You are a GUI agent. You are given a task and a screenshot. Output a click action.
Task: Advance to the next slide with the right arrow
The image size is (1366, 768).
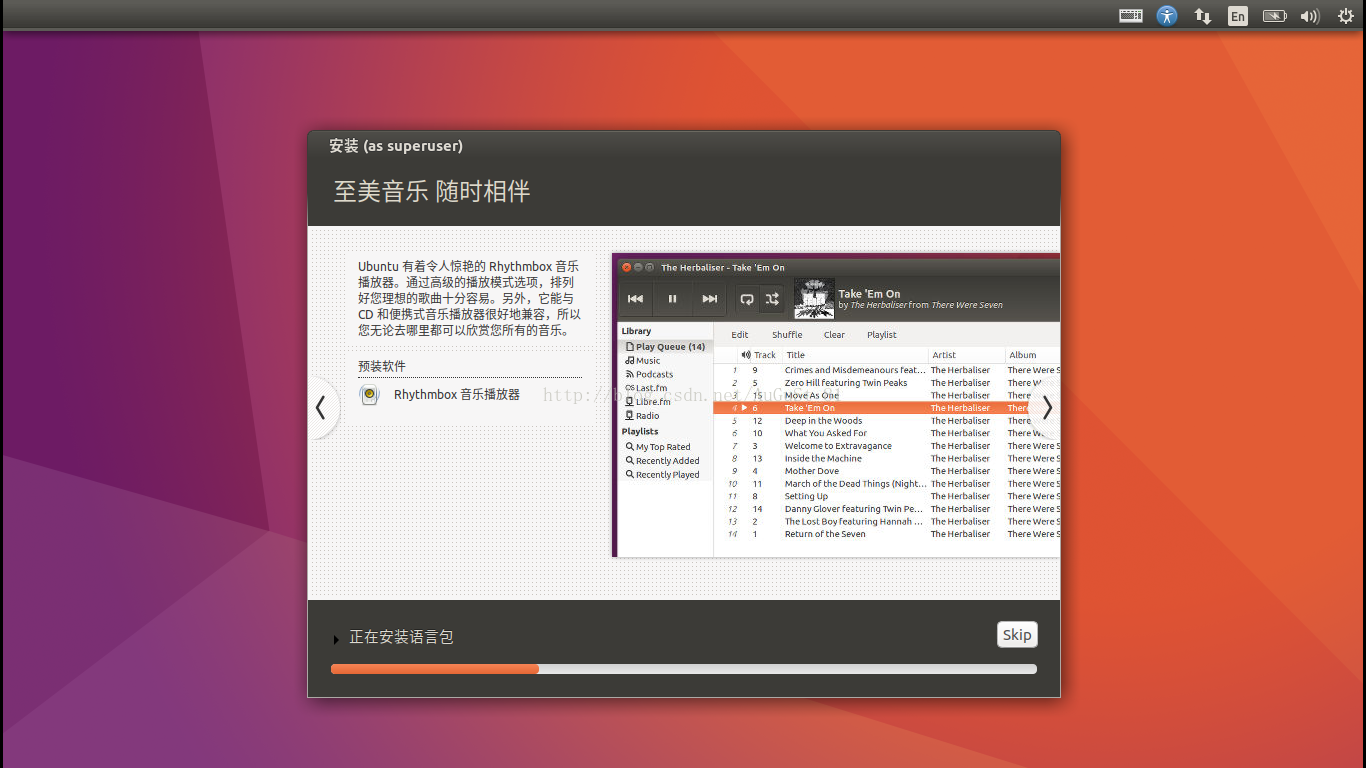point(1046,407)
